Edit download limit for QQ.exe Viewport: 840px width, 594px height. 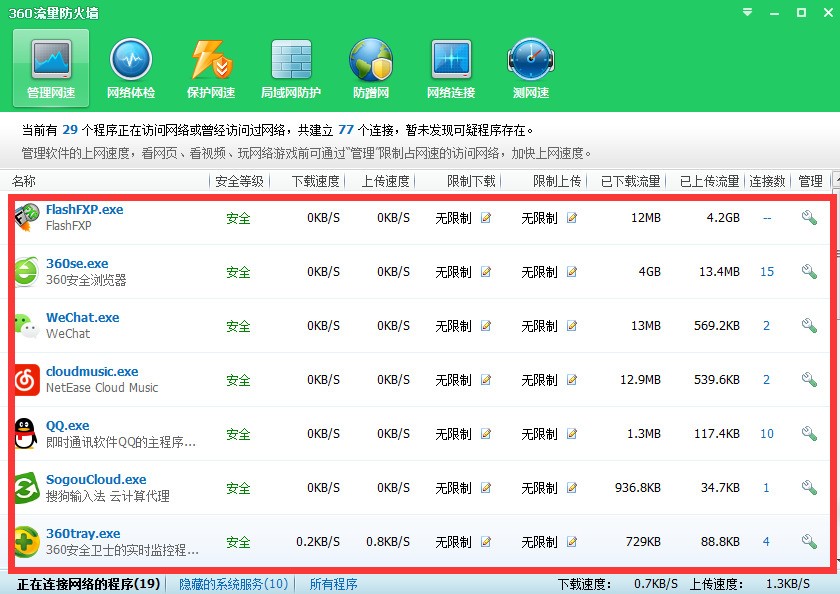[486, 434]
